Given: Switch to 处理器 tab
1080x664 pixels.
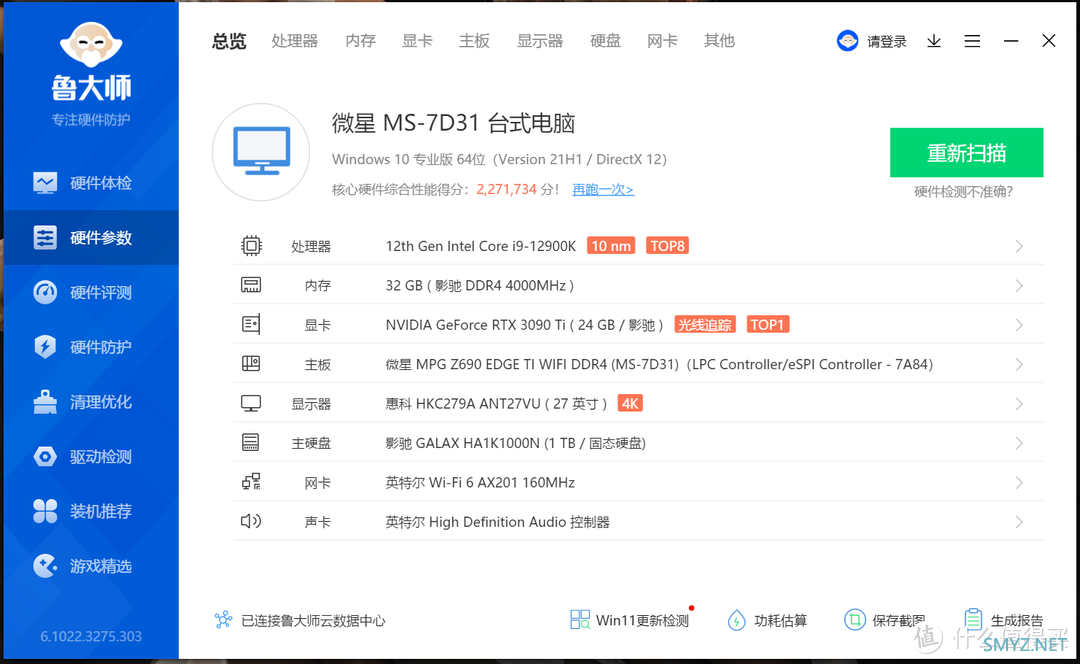Looking at the screenshot, I should coord(295,41).
